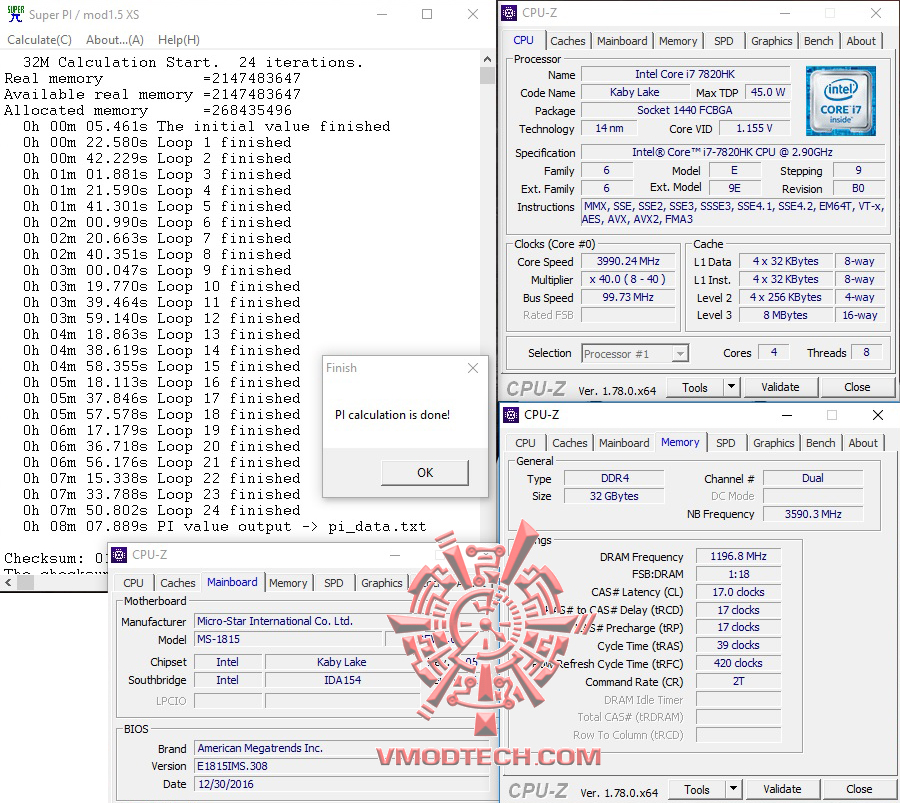Click the NB Frequency 3590.3 MHz value
Viewport: 900px width, 803px height.
coord(813,514)
